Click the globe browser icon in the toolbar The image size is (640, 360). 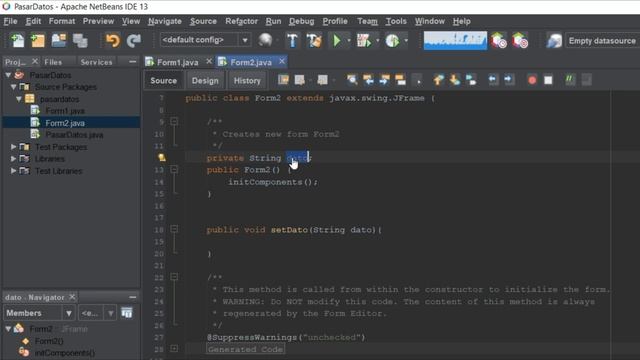pos(265,40)
